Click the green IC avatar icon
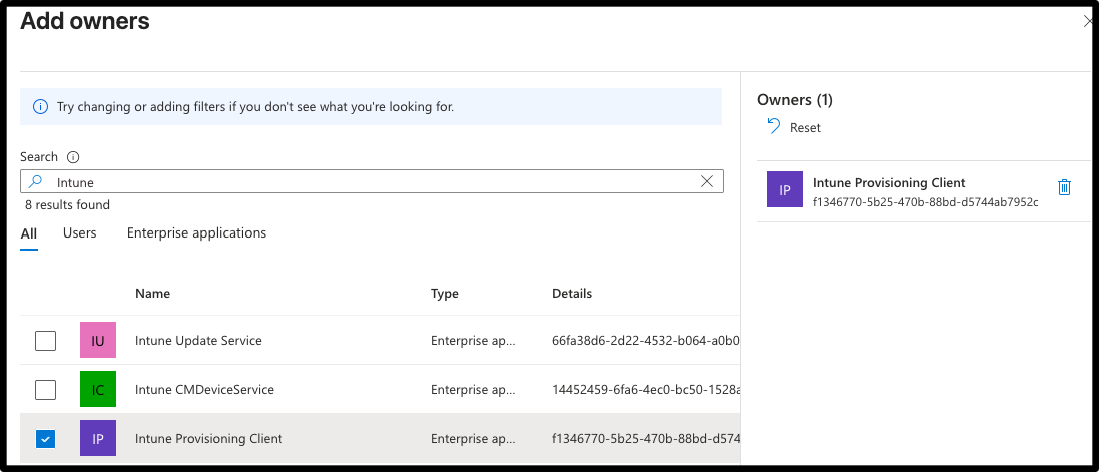The image size is (1099, 472). point(98,389)
